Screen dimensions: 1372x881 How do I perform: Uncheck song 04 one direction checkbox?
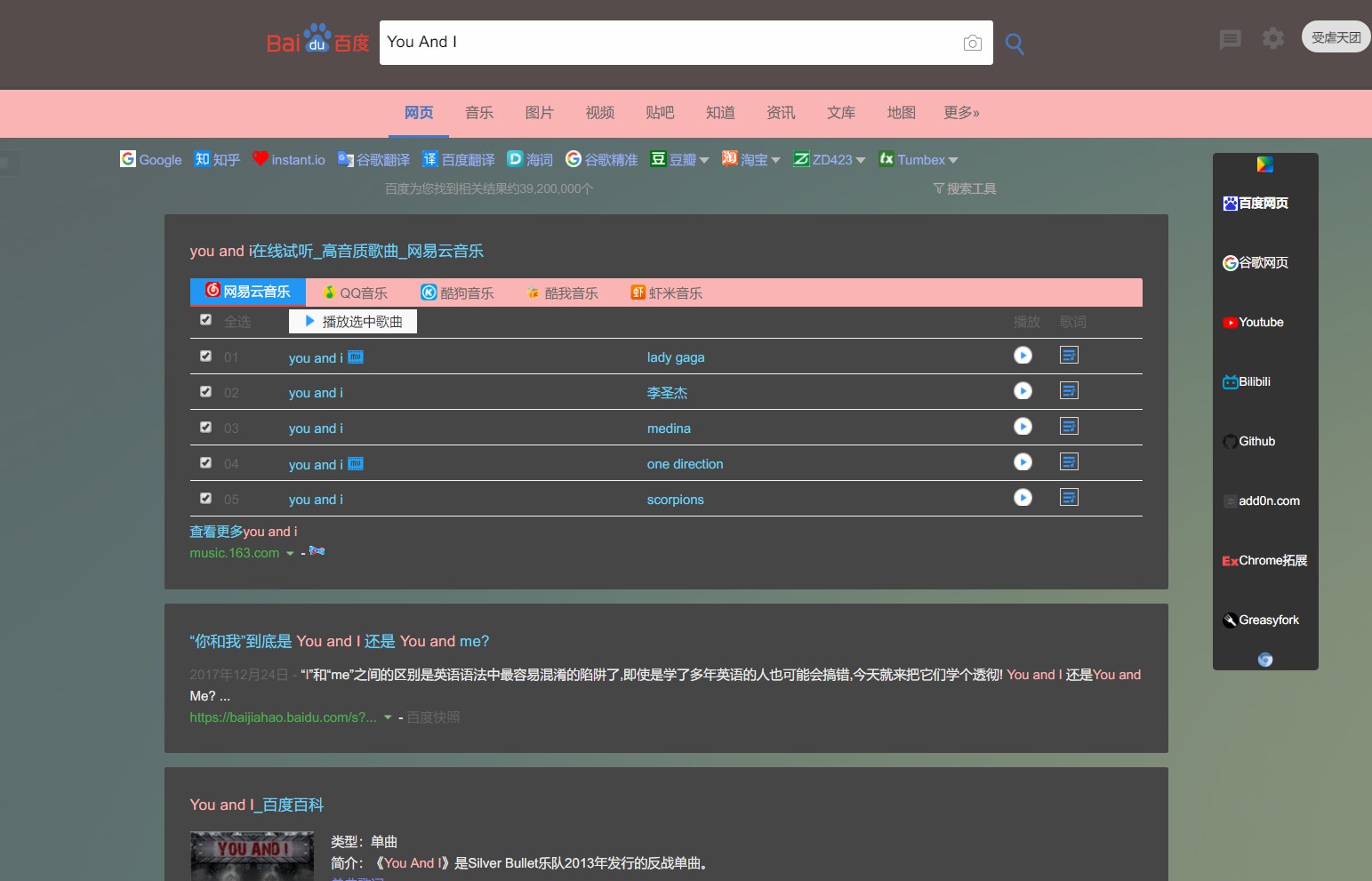point(205,463)
